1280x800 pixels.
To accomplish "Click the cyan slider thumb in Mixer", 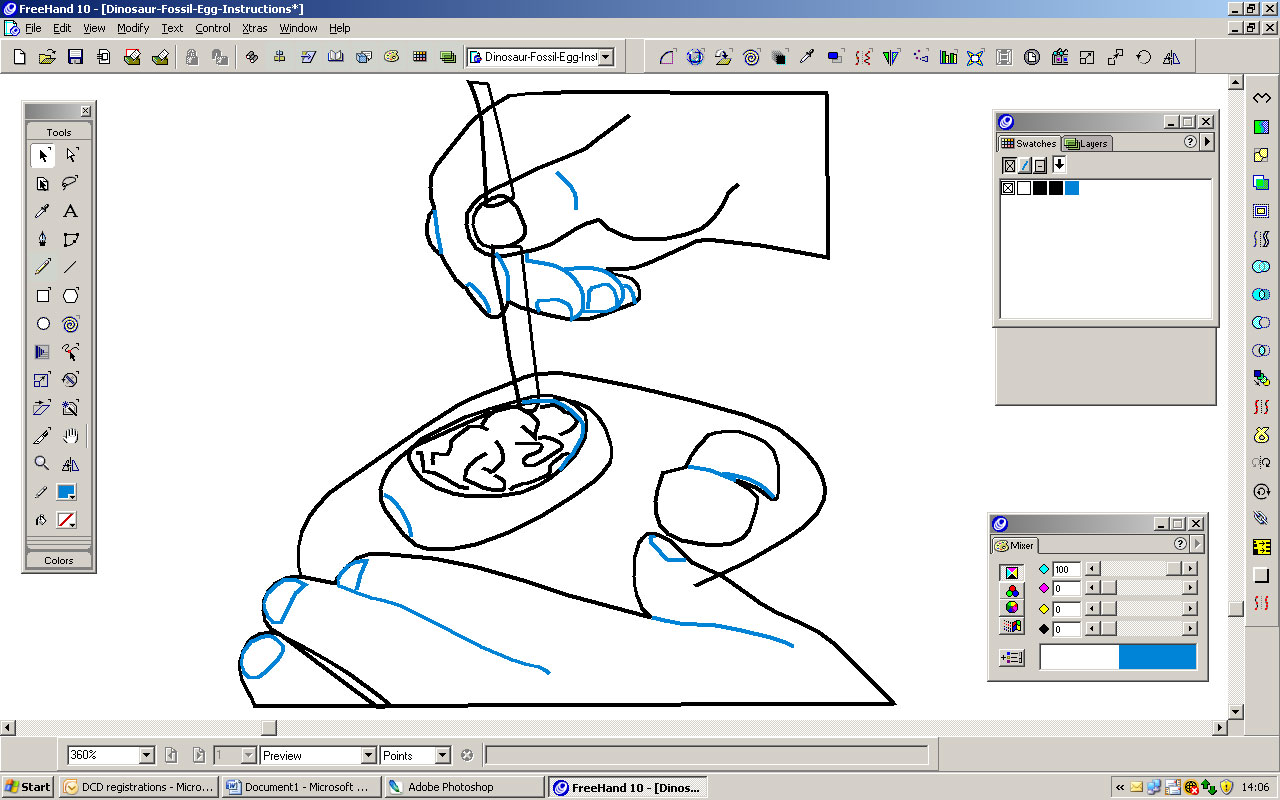I will tap(1174, 569).
